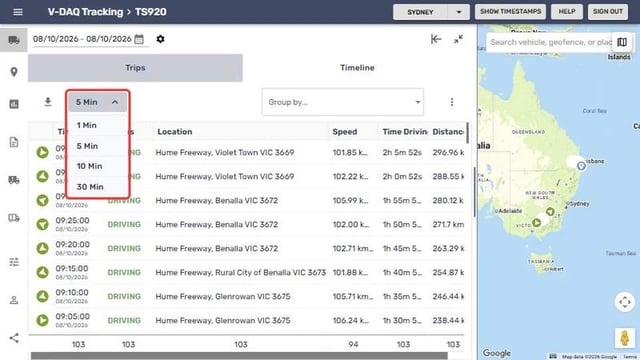Open the HELP button
The height and width of the screenshot is (360, 640).
click(567, 11)
